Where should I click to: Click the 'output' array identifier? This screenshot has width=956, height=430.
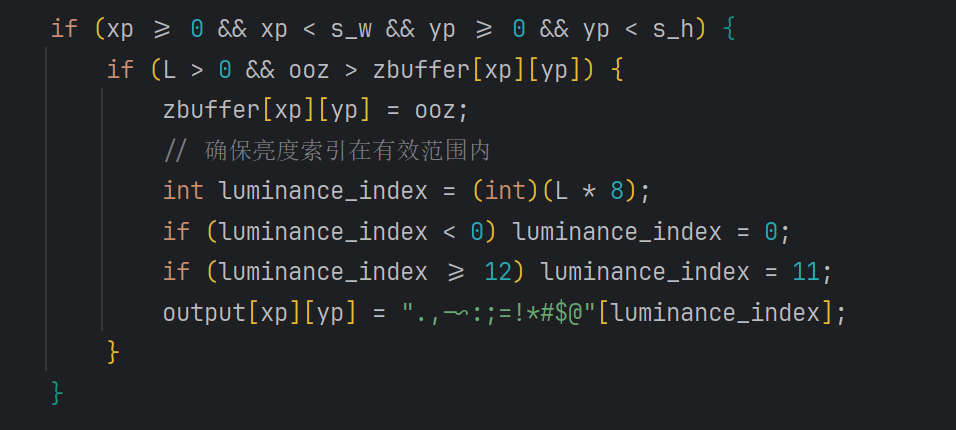click(204, 313)
